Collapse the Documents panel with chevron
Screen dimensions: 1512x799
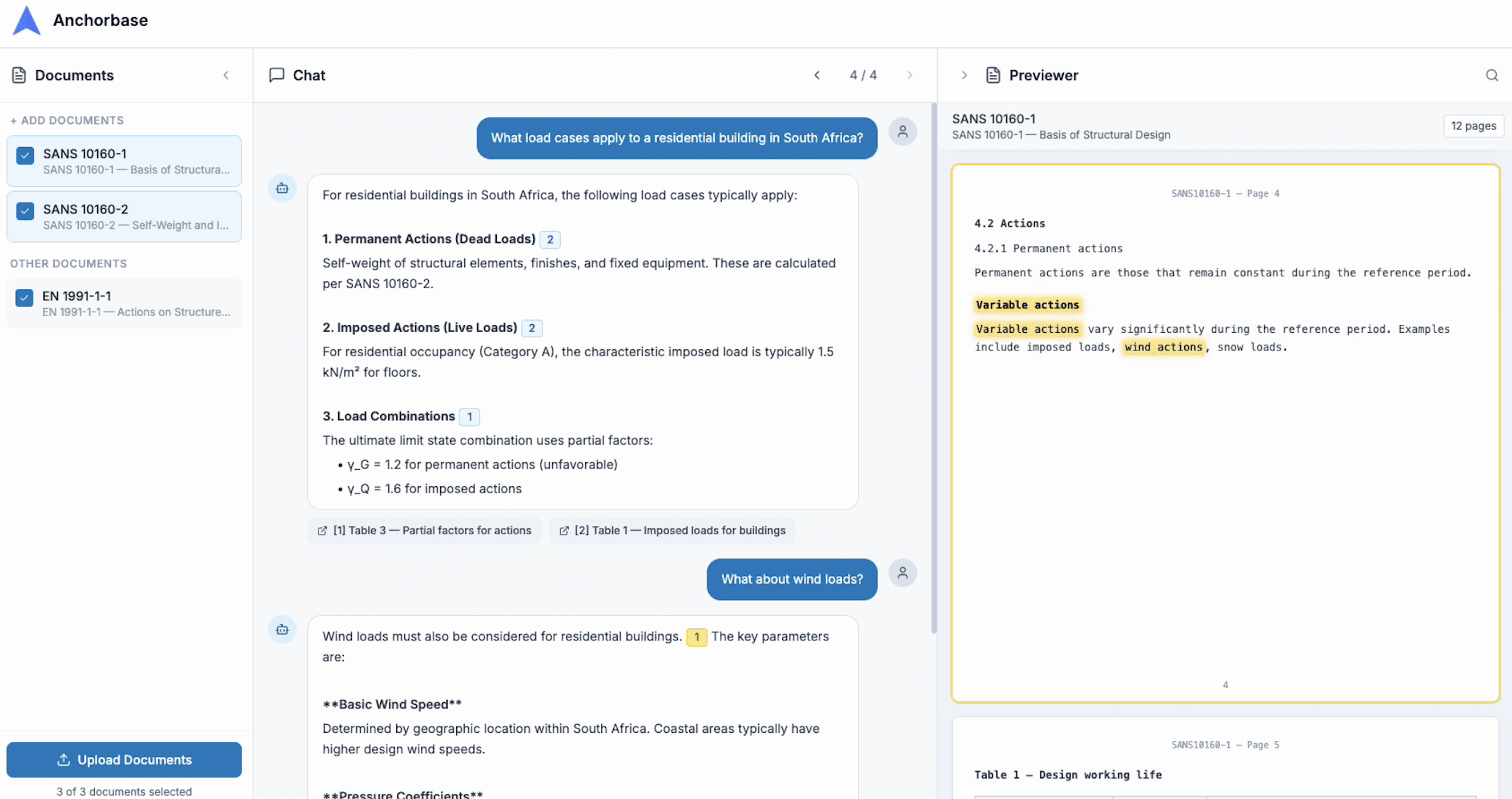(226, 75)
